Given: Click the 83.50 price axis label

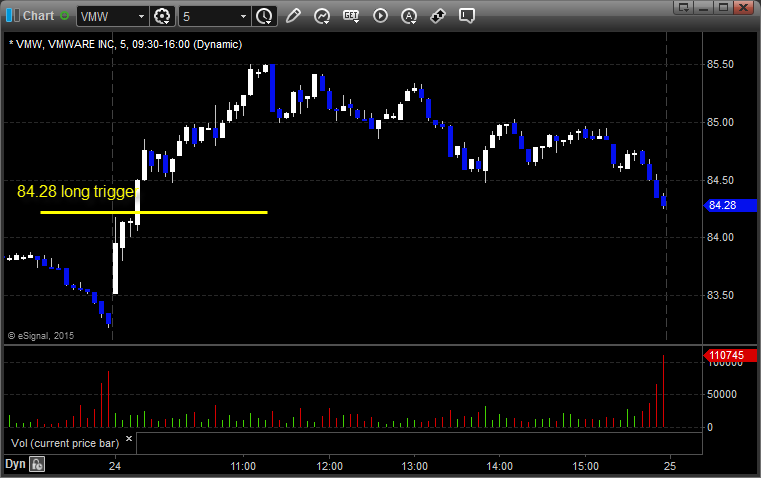Looking at the screenshot, I should point(720,296).
